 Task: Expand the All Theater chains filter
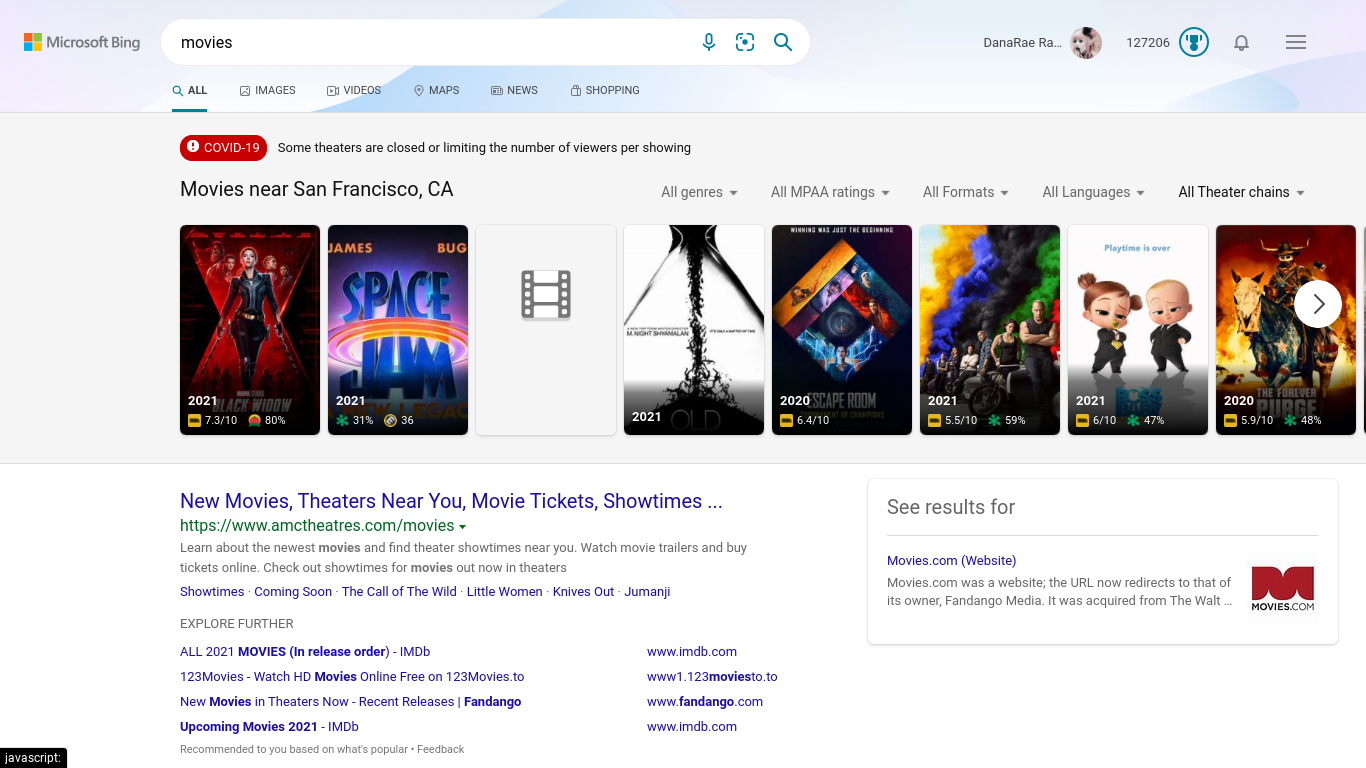click(1241, 192)
